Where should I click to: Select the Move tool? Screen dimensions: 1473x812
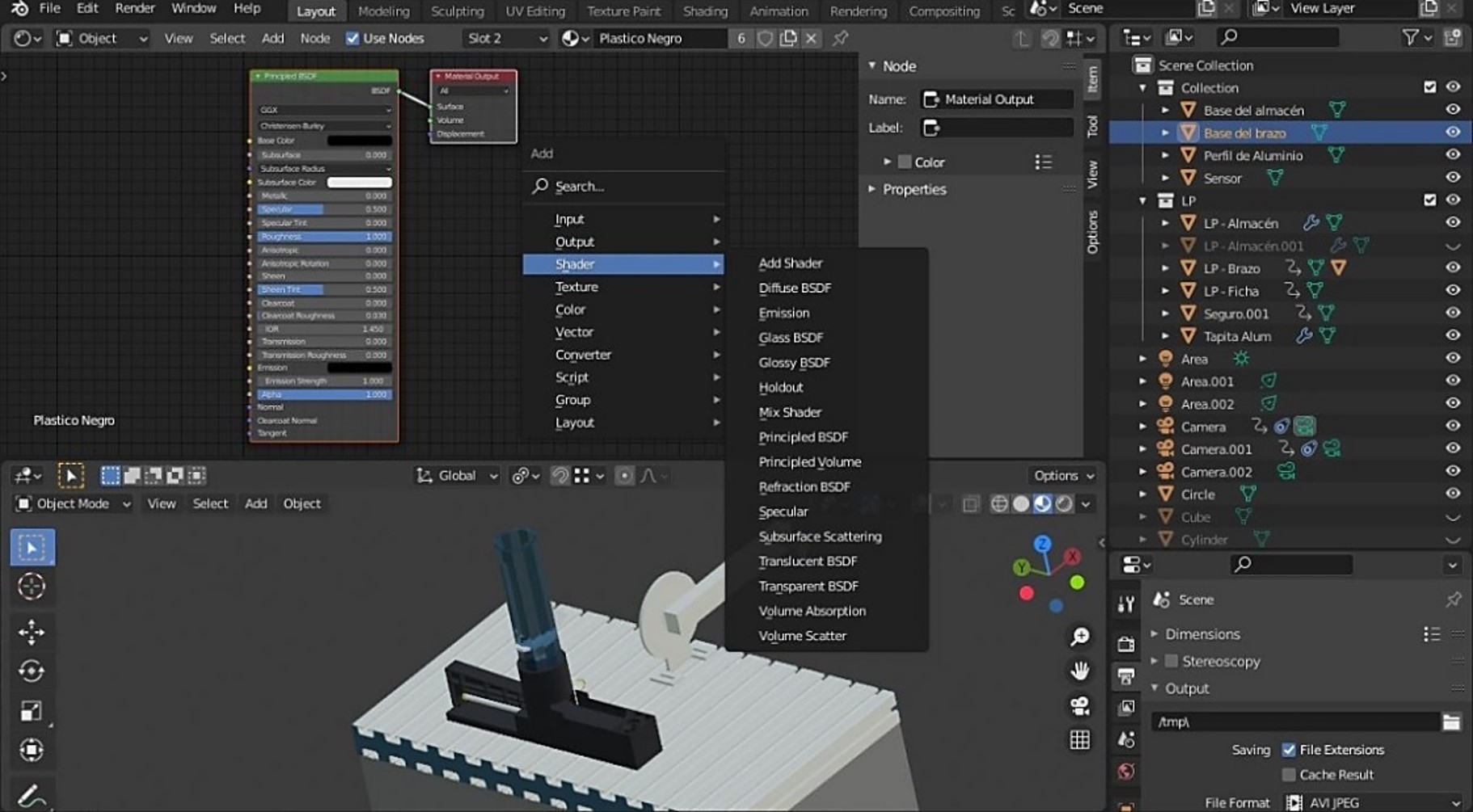point(32,632)
